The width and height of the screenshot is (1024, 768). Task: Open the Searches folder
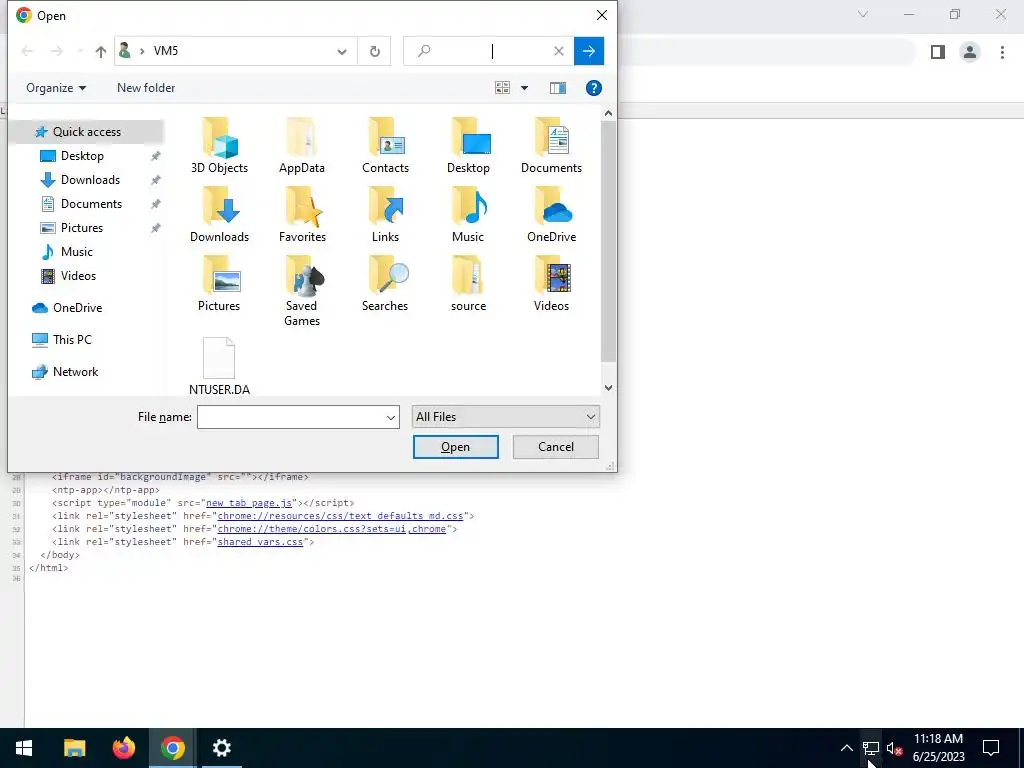pos(385,284)
